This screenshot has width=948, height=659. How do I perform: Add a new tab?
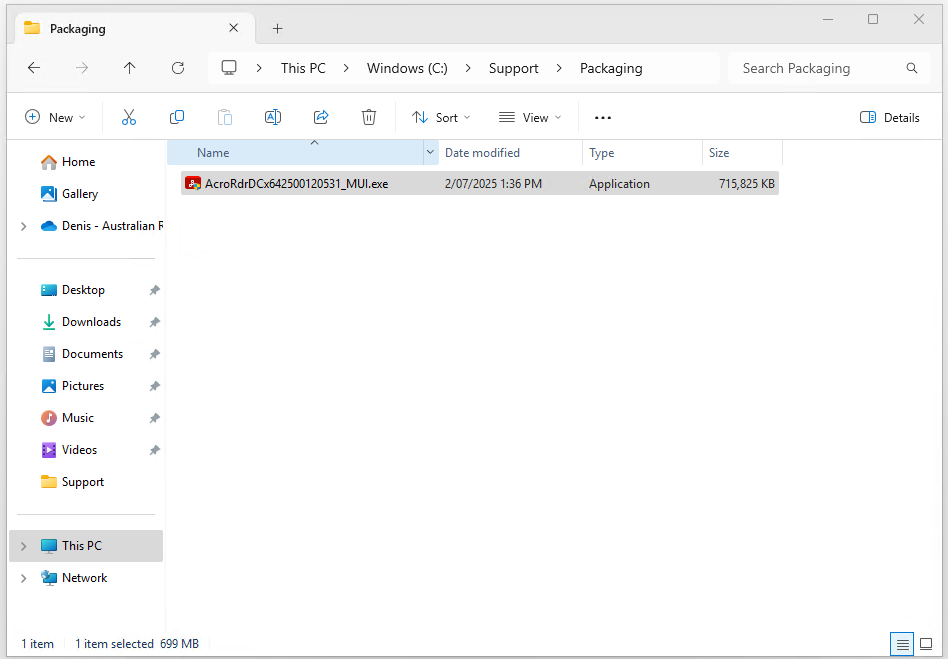click(278, 28)
